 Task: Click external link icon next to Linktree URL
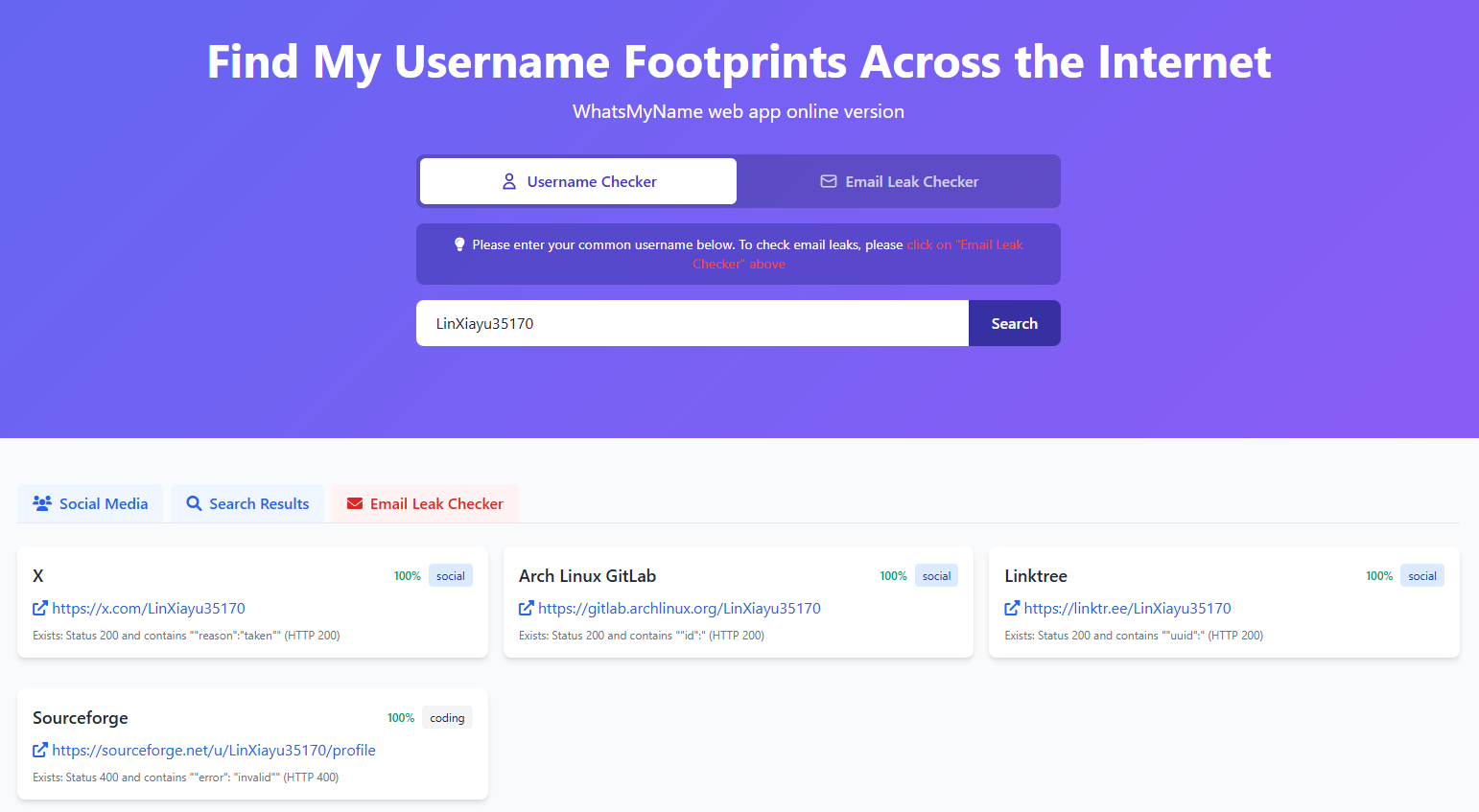1012,608
